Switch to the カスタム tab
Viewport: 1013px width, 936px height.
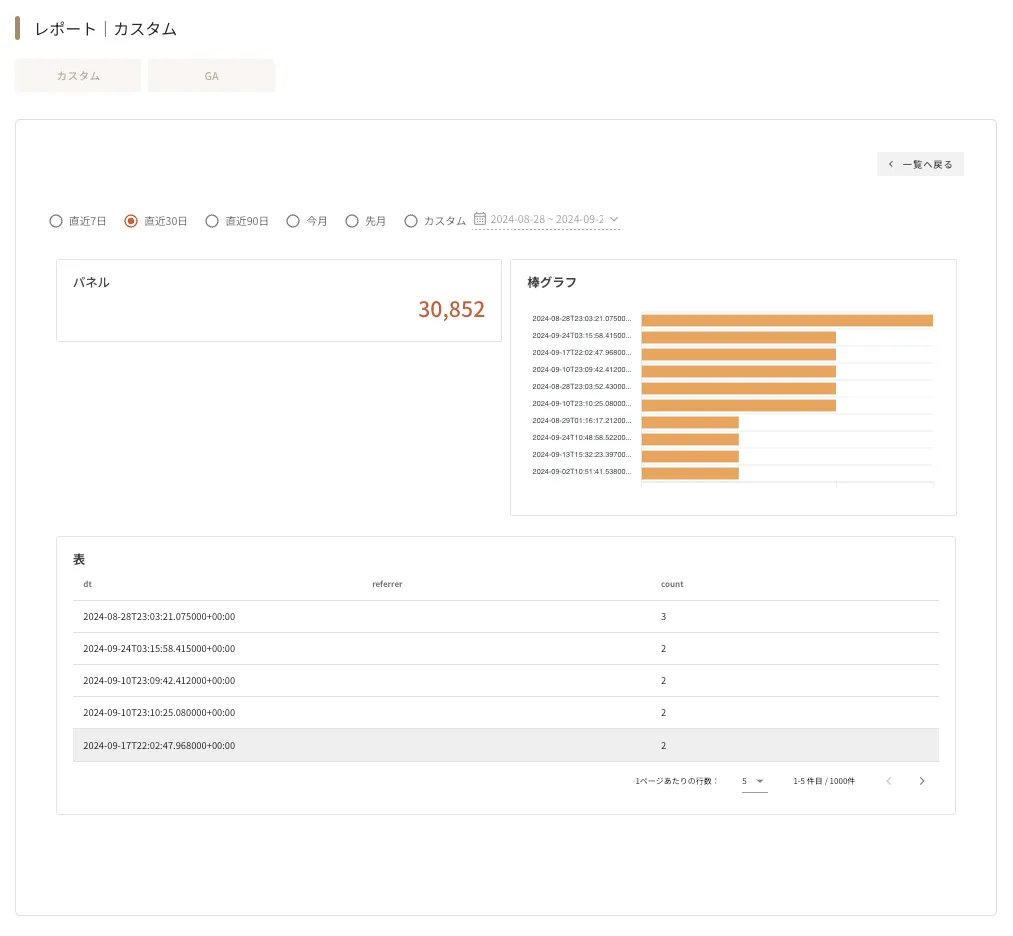(78, 76)
